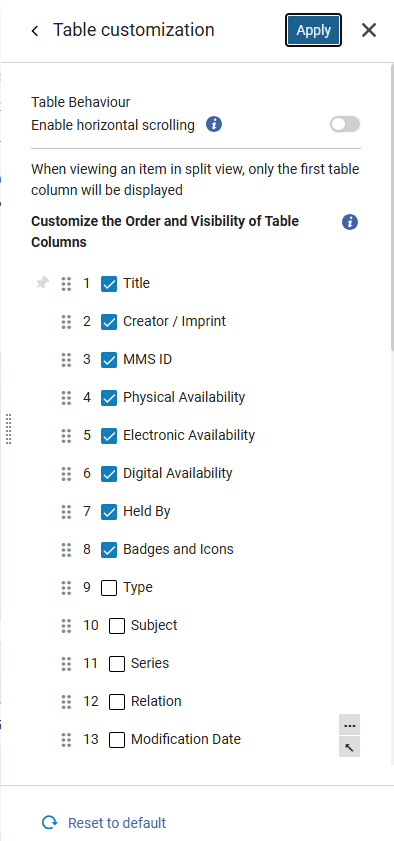This screenshot has height=841, width=394.
Task: Uncheck the Physical Availability checkbox
Action: (x=109, y=398)
